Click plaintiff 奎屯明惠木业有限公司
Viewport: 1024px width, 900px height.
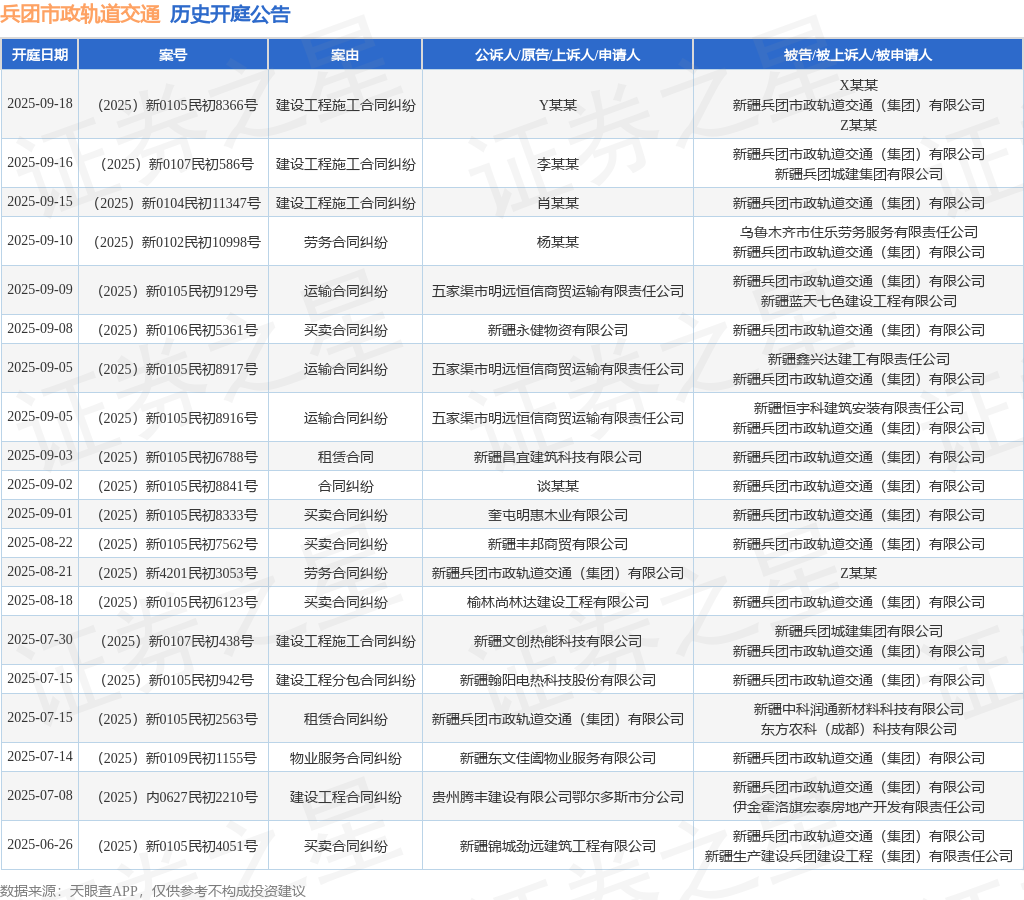point(558,515)
